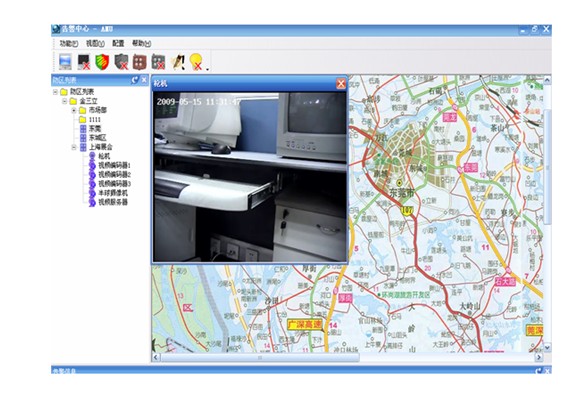
Task: Select 视频编码器1 in the device tree
Action: tap(114, 165)
